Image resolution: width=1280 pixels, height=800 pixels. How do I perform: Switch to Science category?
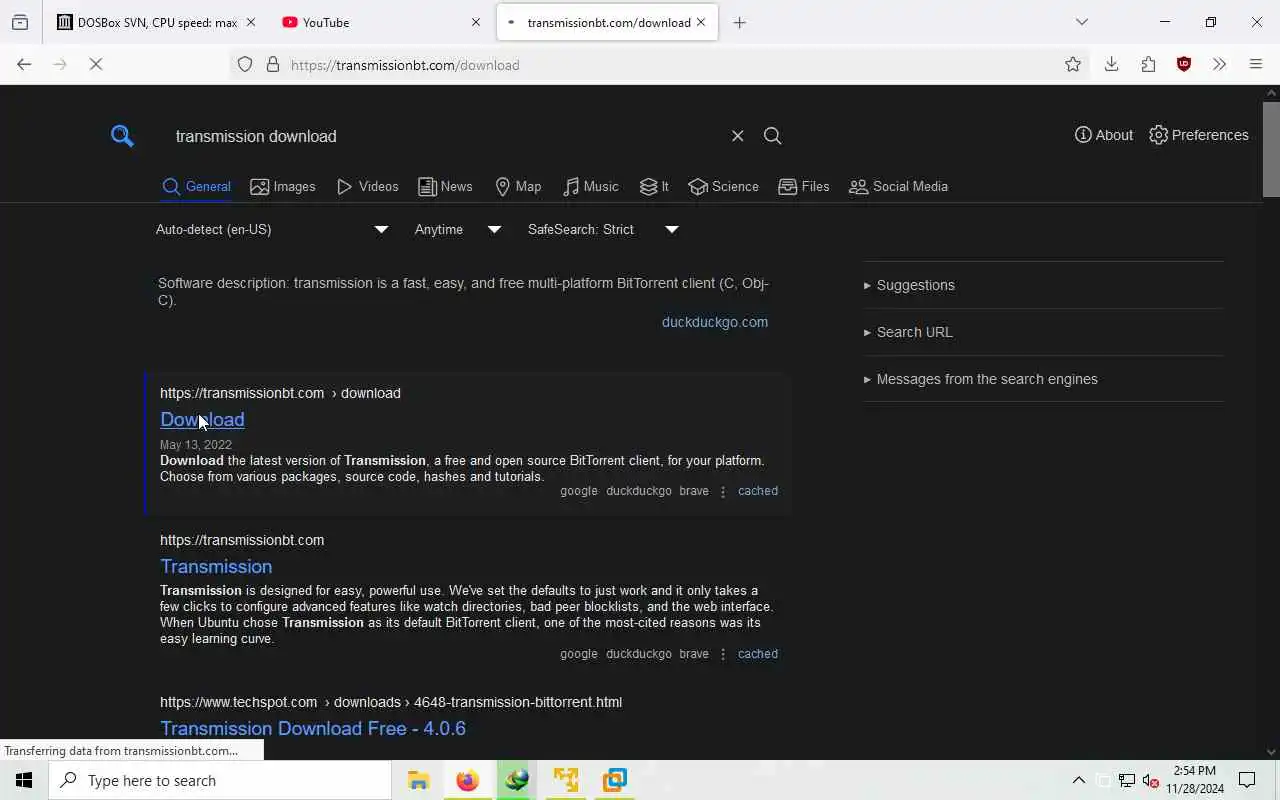click(x=723, y=187)
